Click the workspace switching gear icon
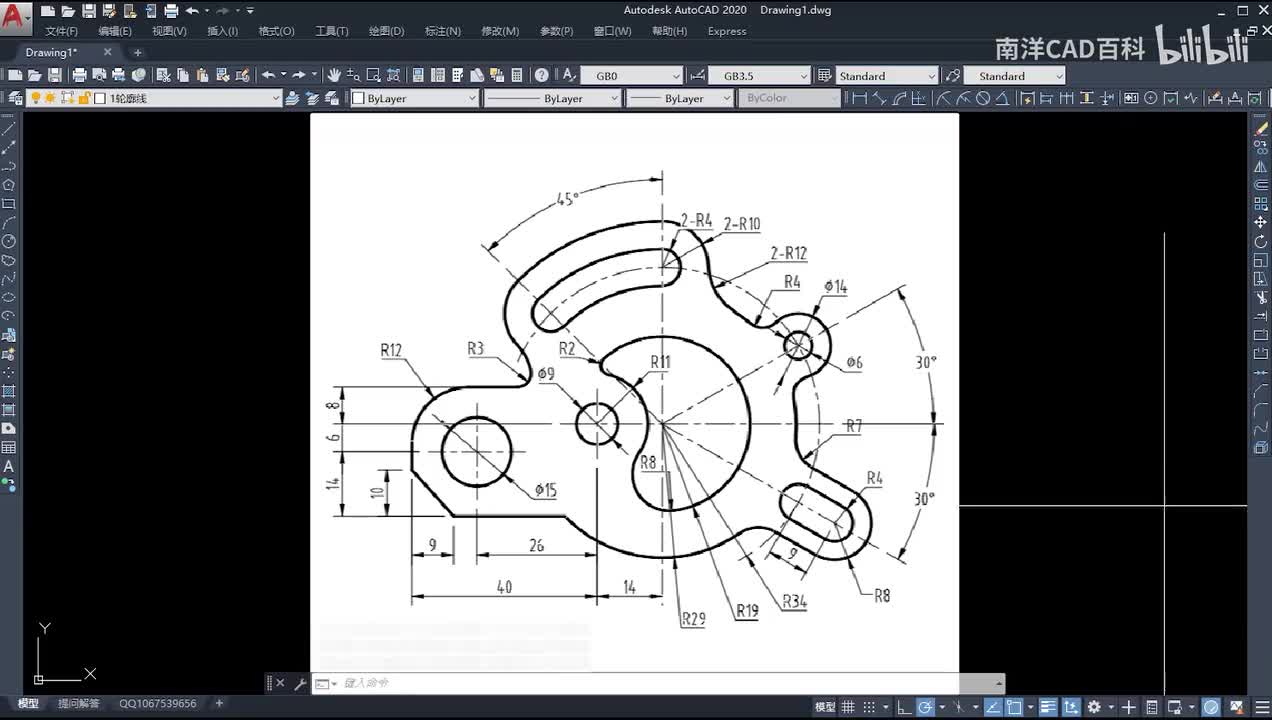 point(1094,707)
